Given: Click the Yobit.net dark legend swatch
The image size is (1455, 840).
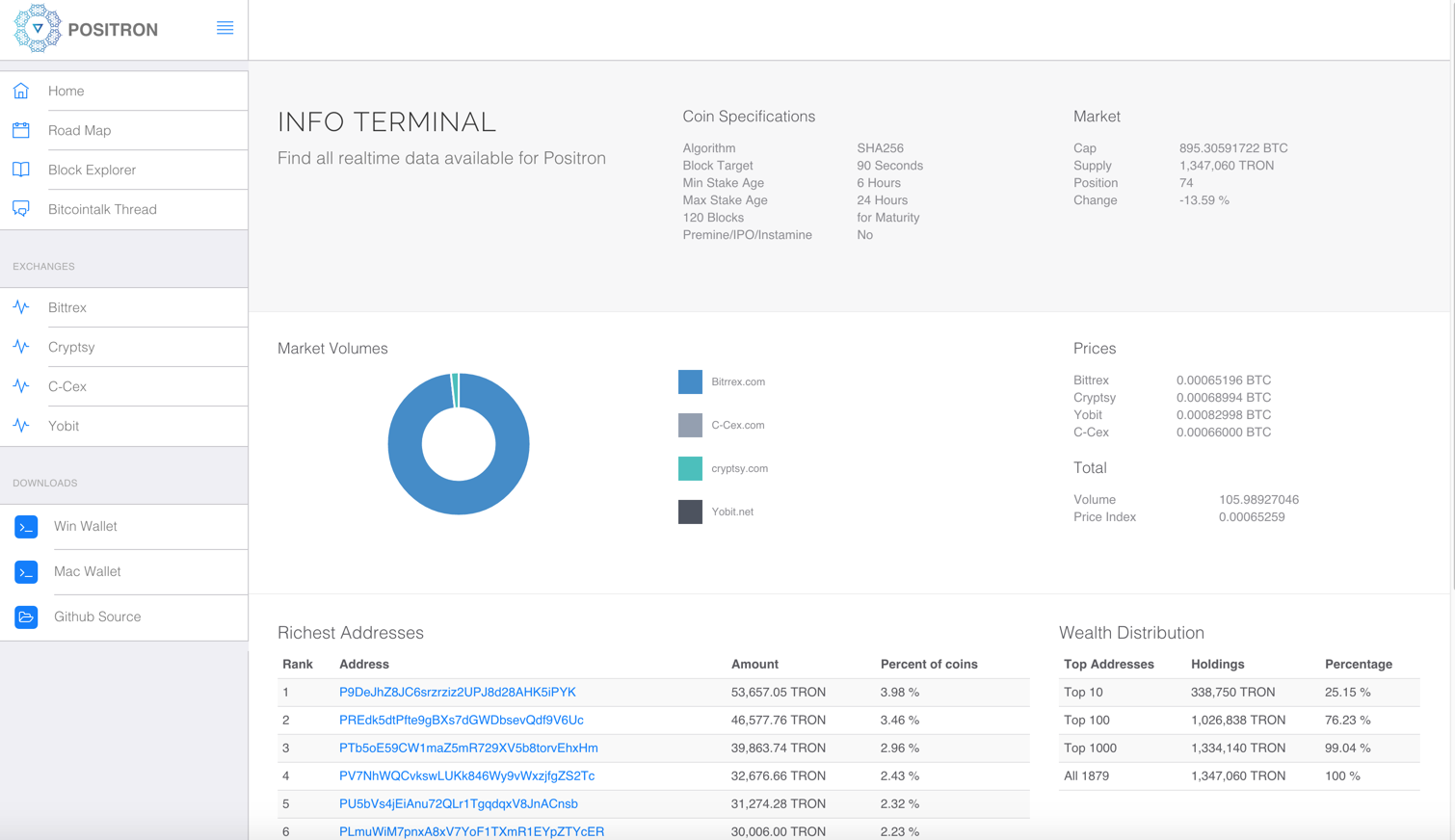Looking at the screenshot, I should 690,512.
